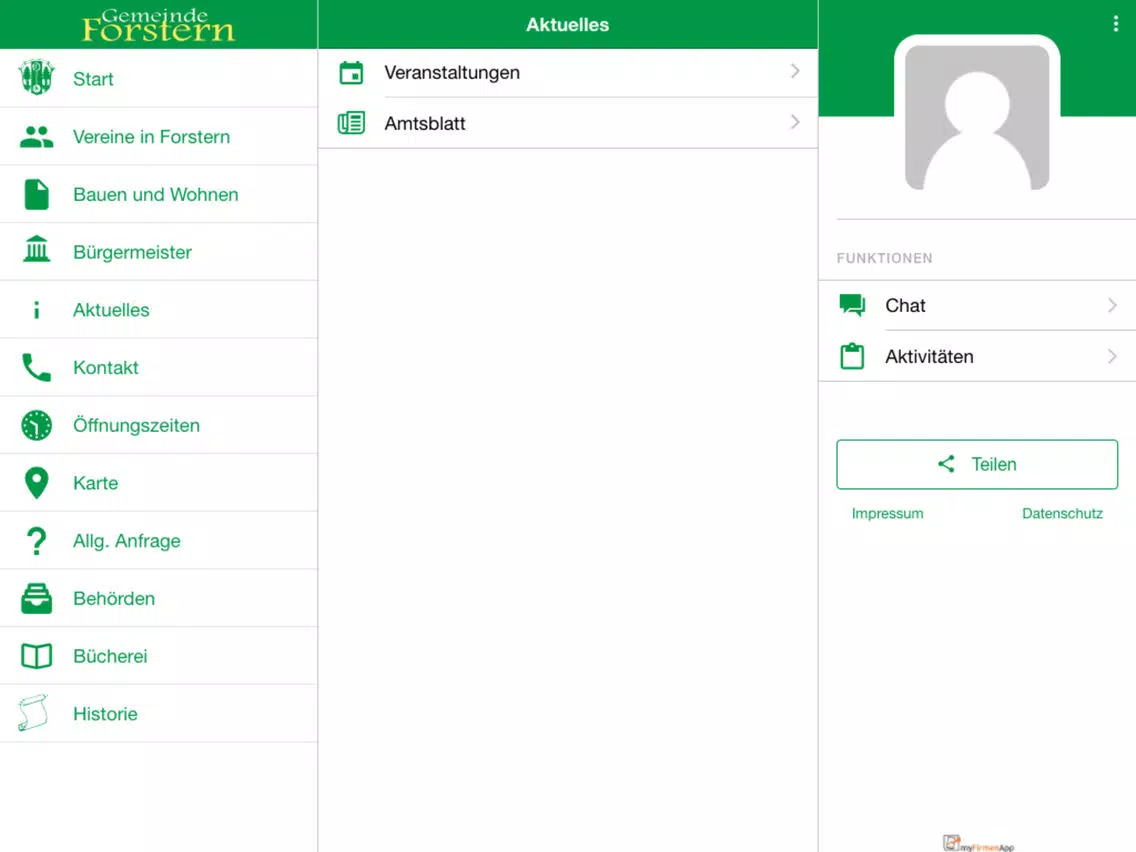The width and height of the screenshot is (1136, 852).
Task: Select the document icon for Bauen und Wohnen
Action: click(x=37, y=194)
